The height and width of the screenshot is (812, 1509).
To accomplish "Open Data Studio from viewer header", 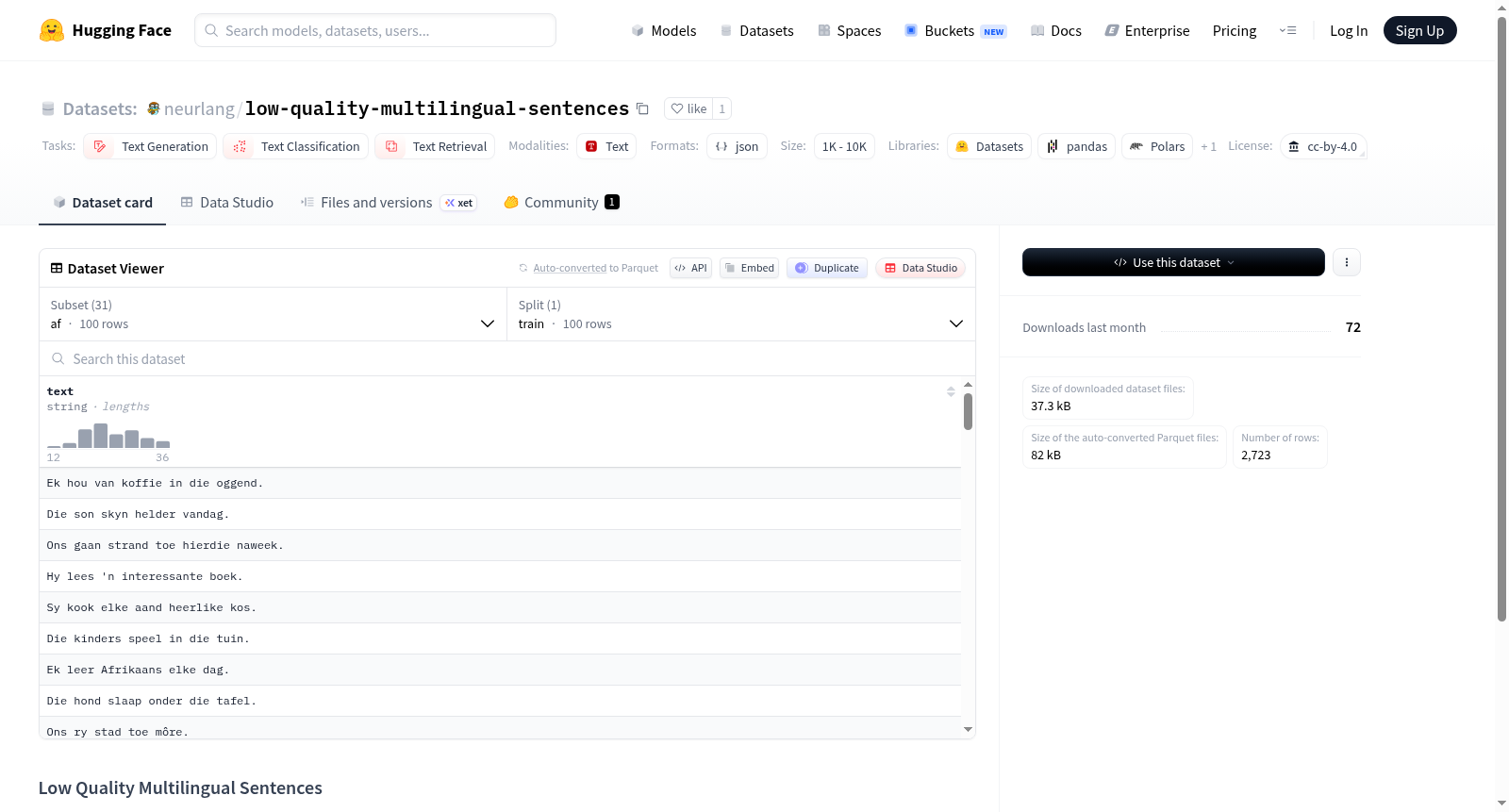I will 920,268.
